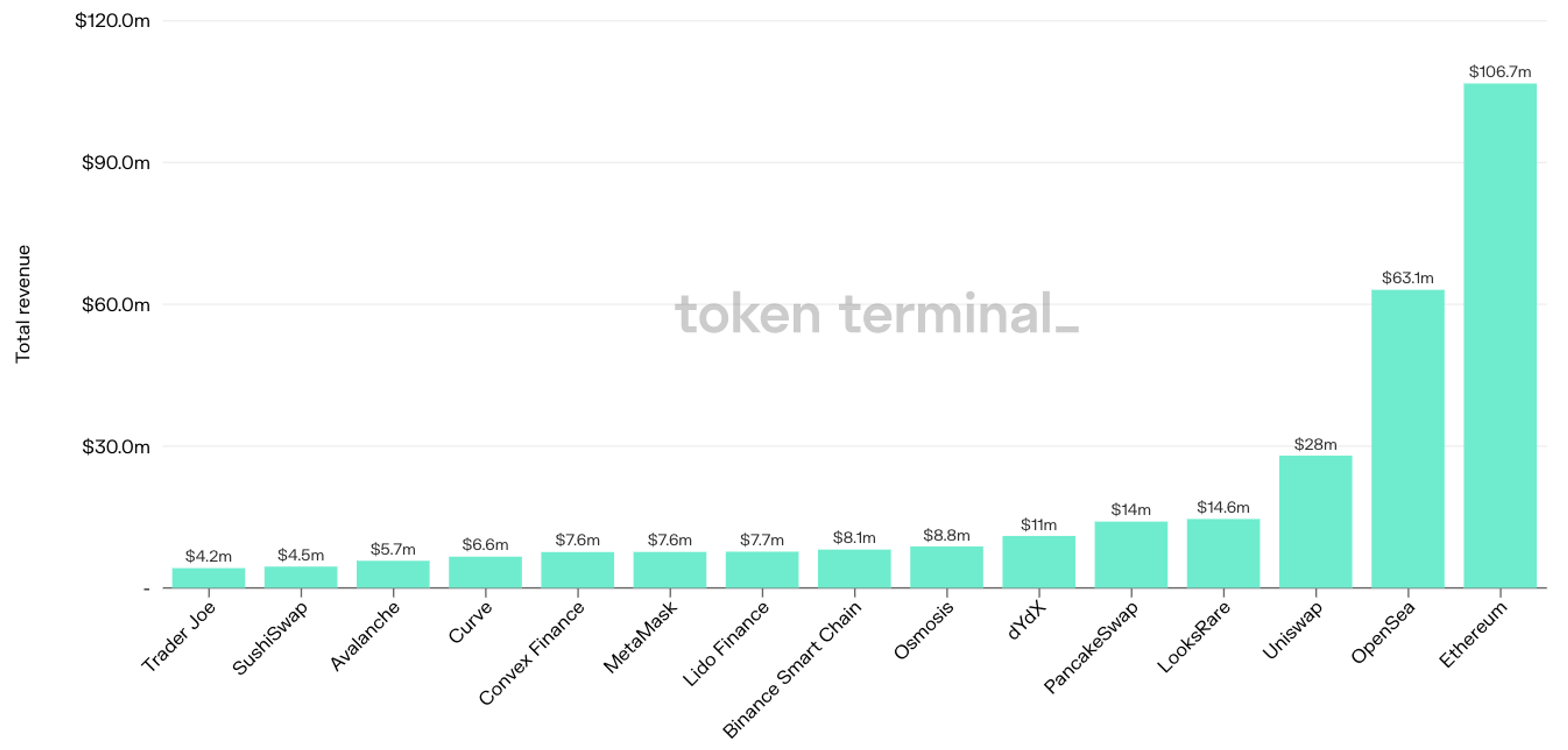Viewport: 1568px width, 750px height.
Task: Click the Curve axis label
Action: tap(470, 622)
